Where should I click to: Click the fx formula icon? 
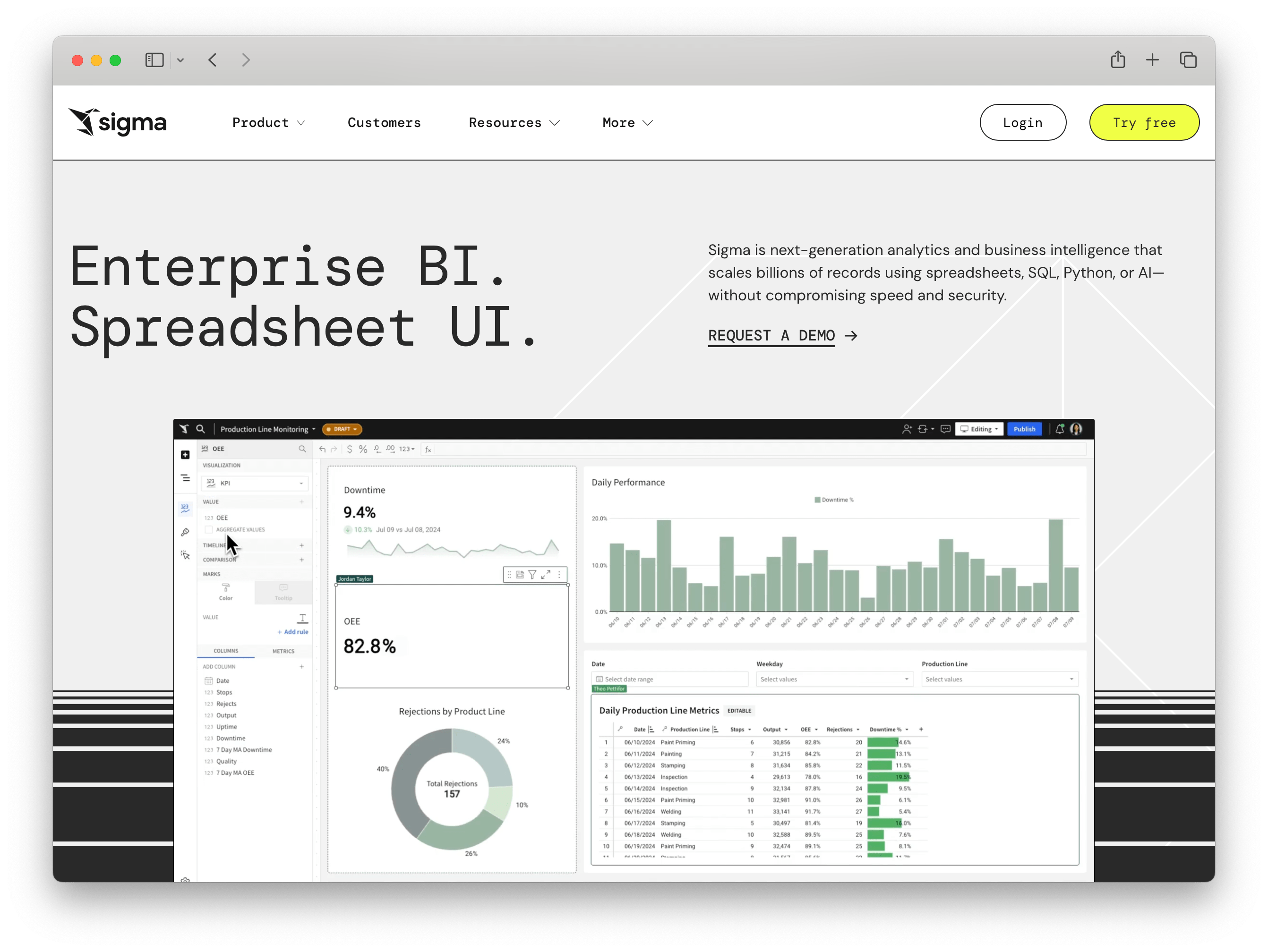tap(428, 450)
